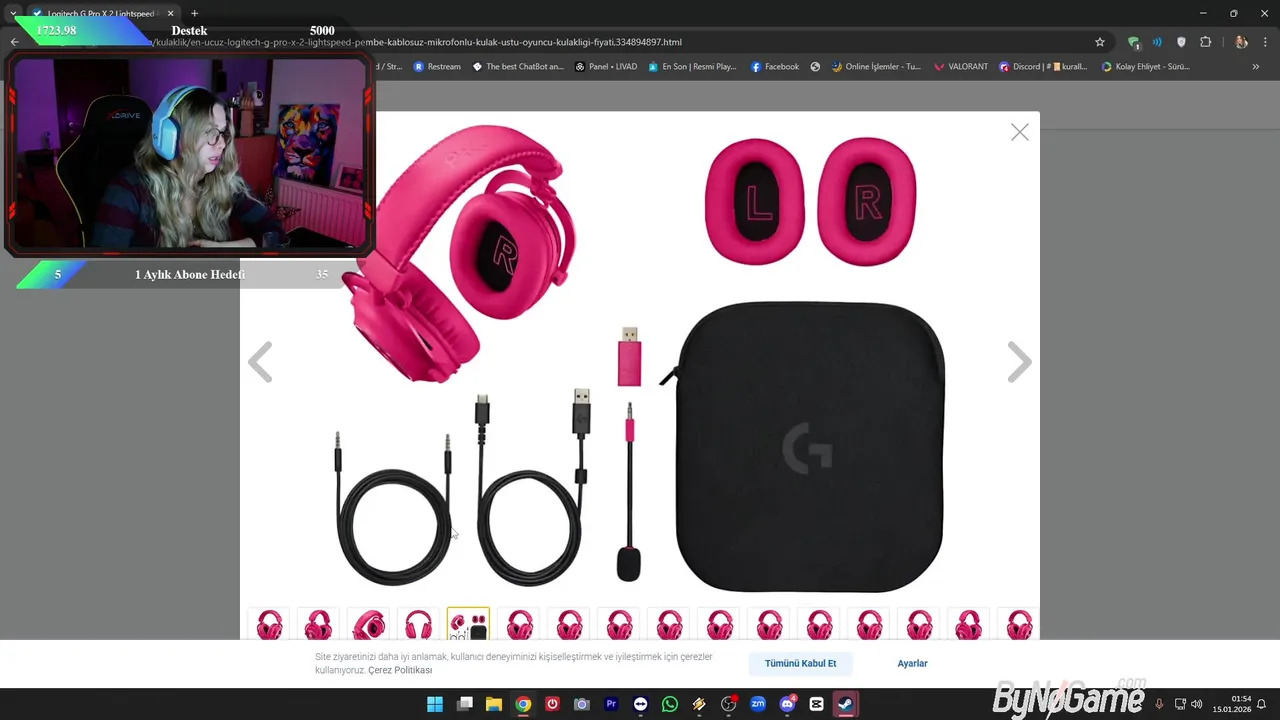
Task: Open Chrome's three-dot menu
Action: point(1266,42)
